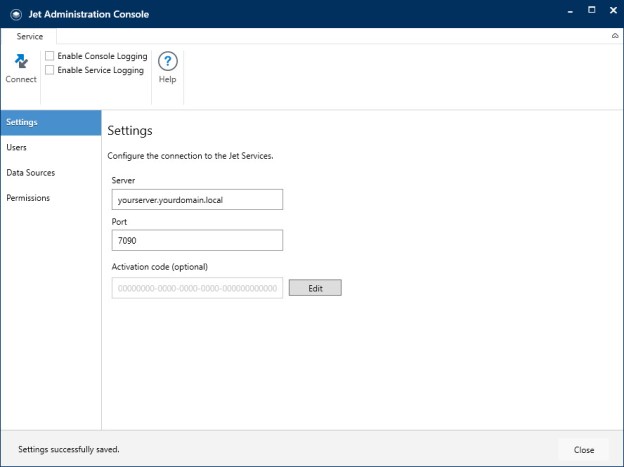
Task: Click the 'Configure the connection to the Jet Services.' text
Action: [190, 156]
